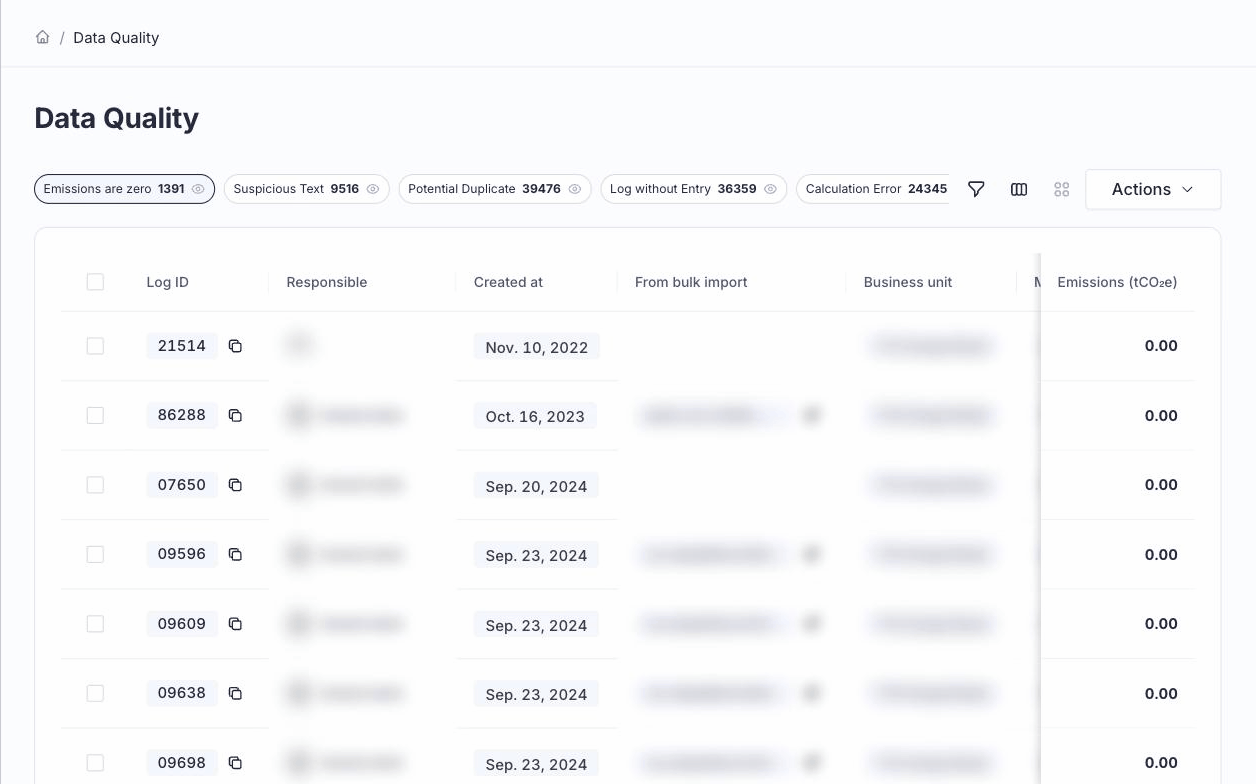Switch to grid view icon
Screen dimensions: 1256x784
1062,189
